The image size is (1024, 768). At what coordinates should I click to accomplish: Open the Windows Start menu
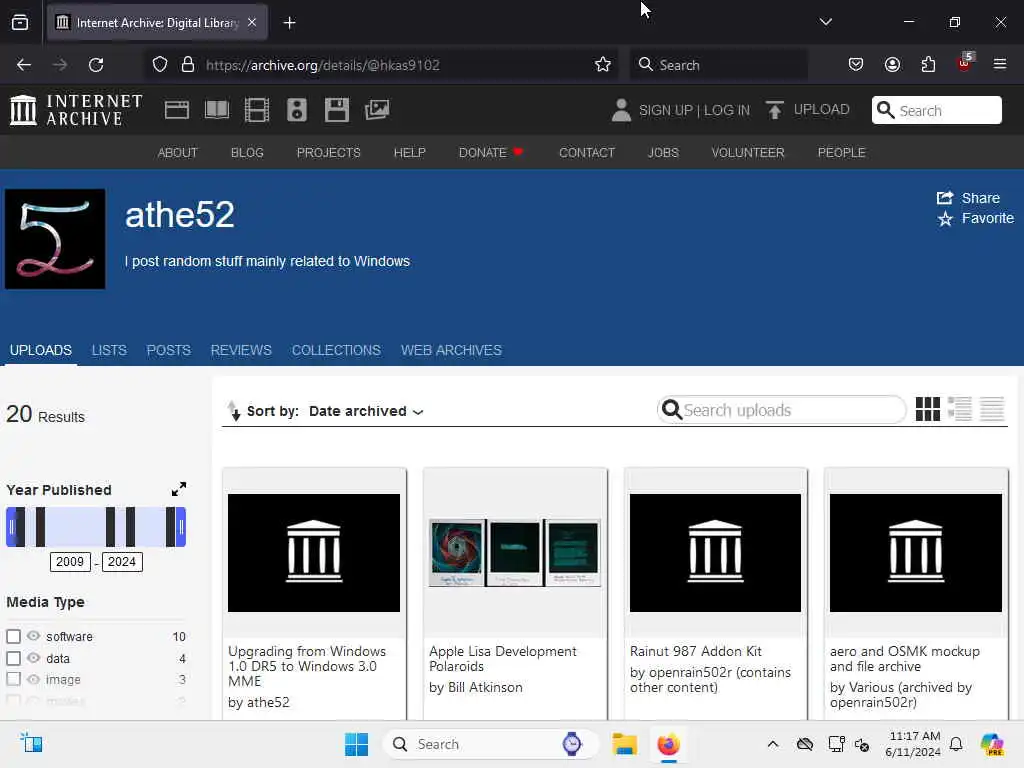pos(357,744)
